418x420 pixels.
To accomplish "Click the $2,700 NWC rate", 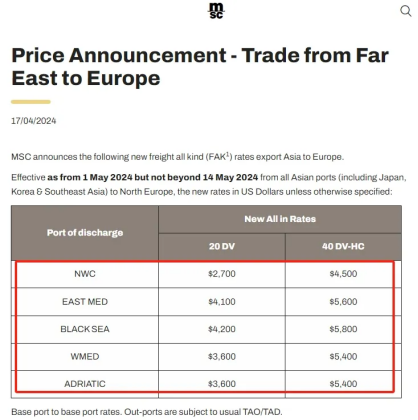I will 222,274.
